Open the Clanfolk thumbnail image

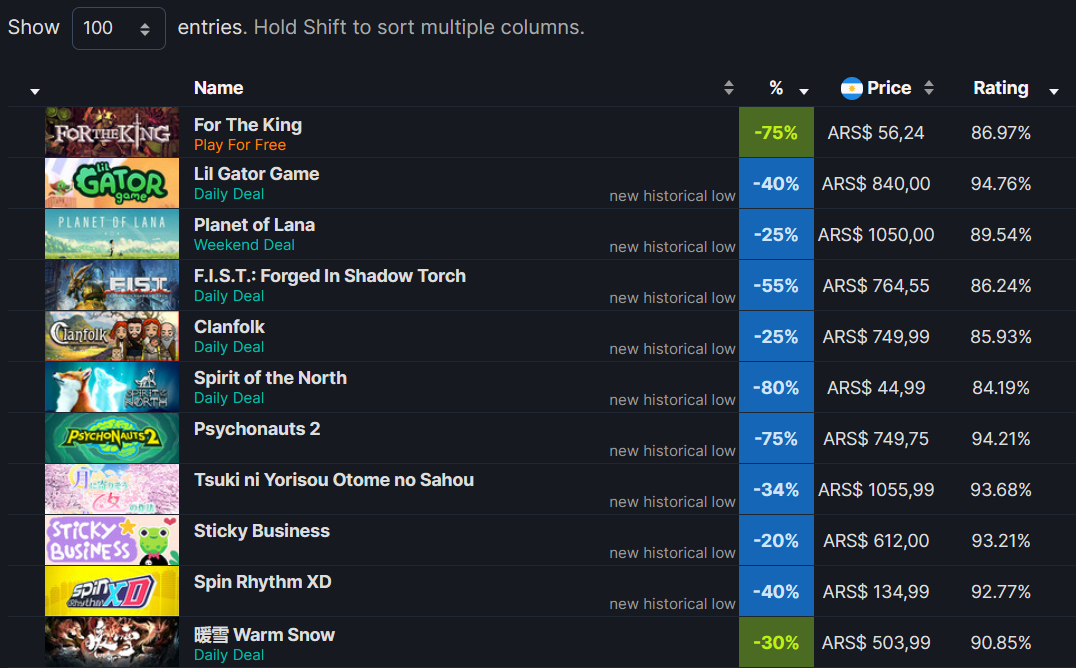pos(112,336)
